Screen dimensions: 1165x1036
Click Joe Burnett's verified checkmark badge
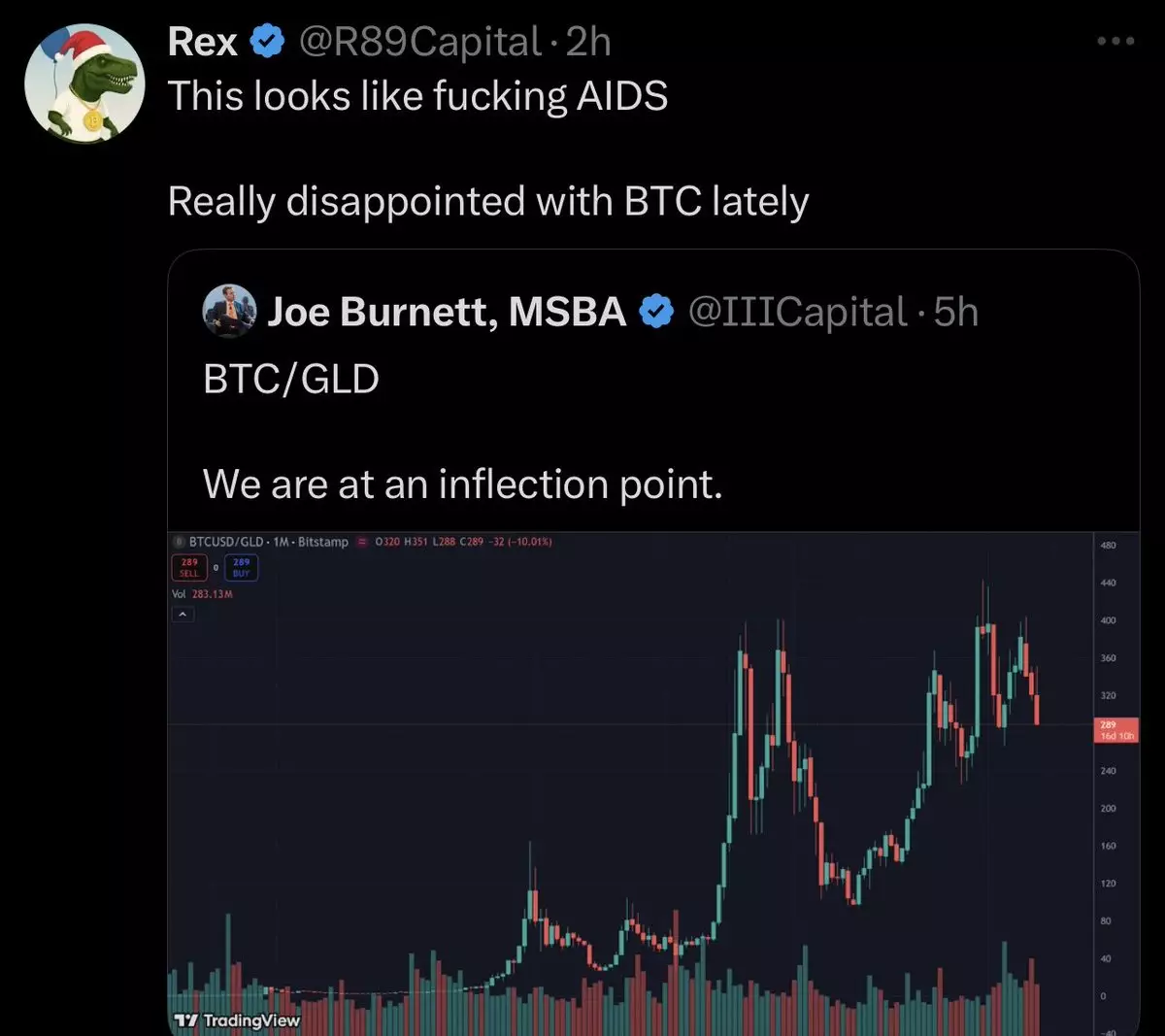[x=657, y=313]
